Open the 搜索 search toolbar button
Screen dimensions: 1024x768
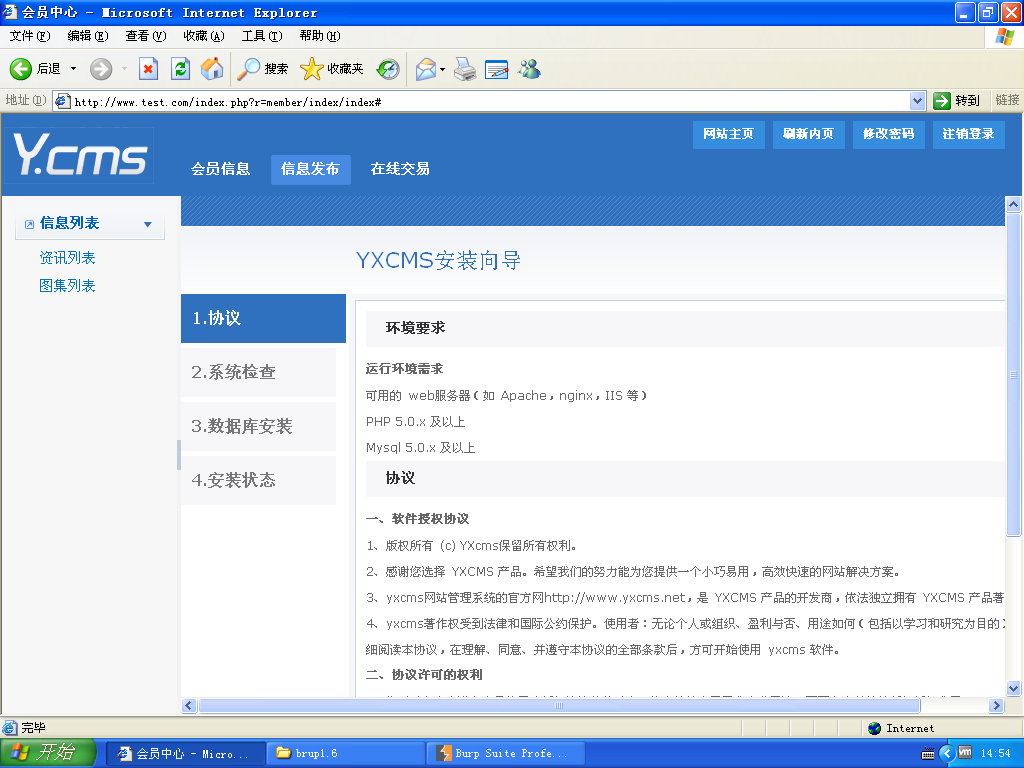(x=262, y=69)
